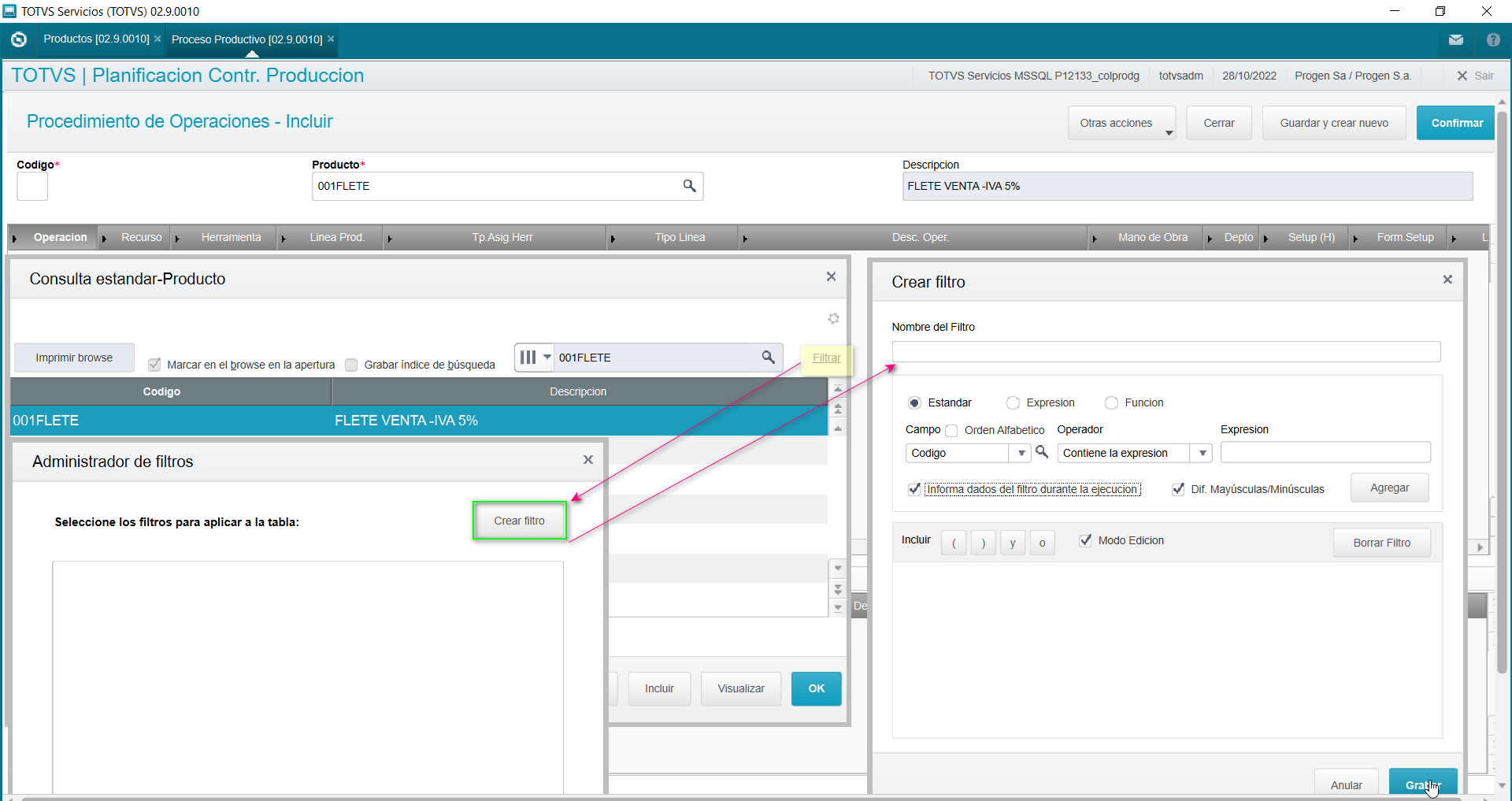Click the TOTVS home logo icon
1512x801 pixels.
click(x=19, y=39)
